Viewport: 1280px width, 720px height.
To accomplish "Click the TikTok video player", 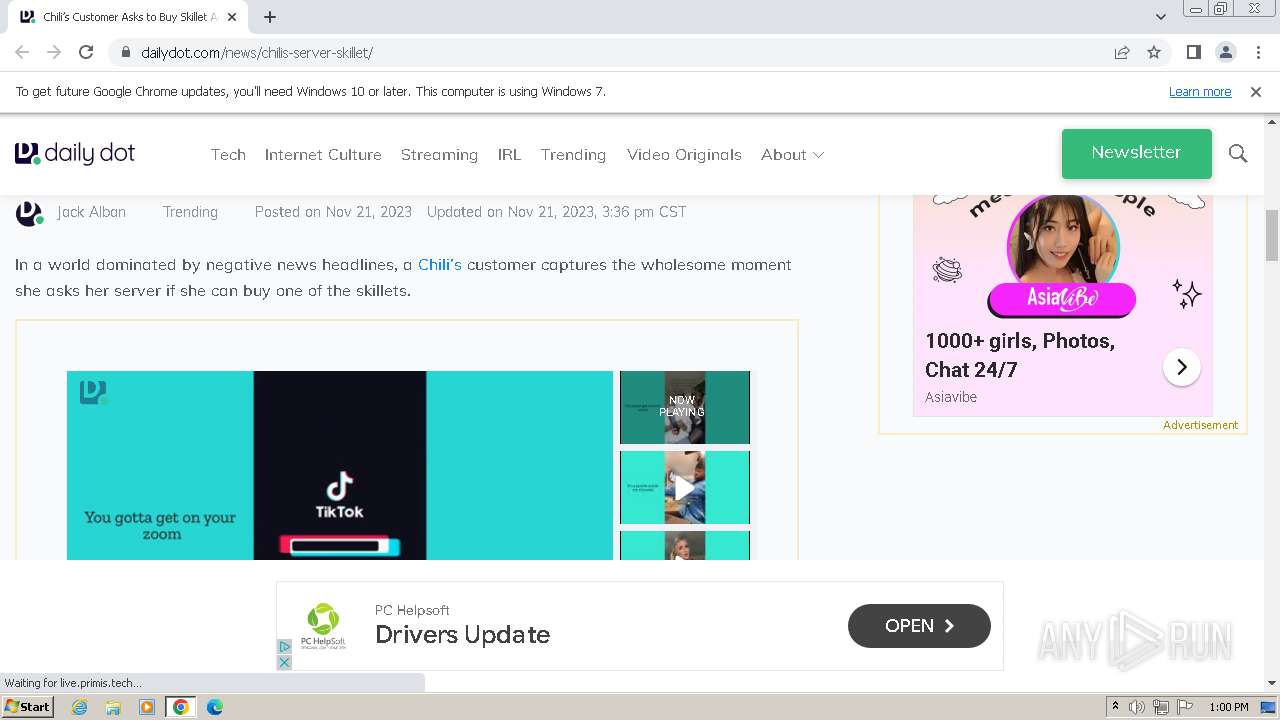I will (339, 465).
